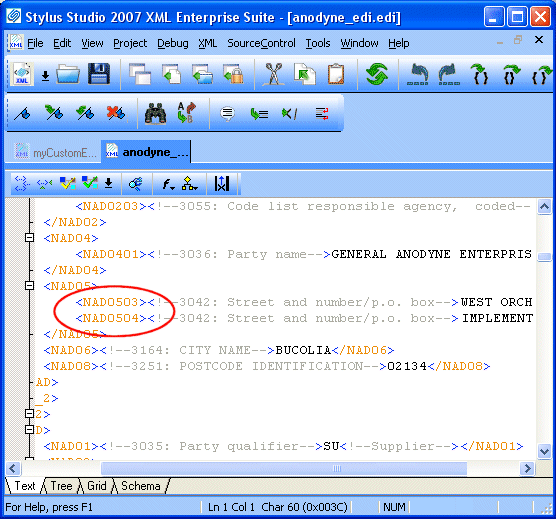Select the Text view tab
This screenshot has height=519, width=556.
pyautogui.click(x=24, y=486)
